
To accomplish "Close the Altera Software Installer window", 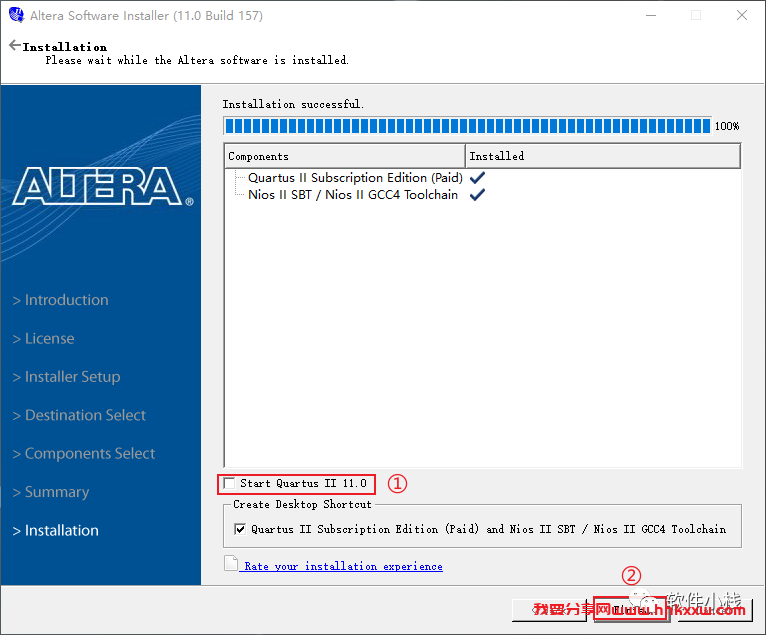I will point(742,16).
